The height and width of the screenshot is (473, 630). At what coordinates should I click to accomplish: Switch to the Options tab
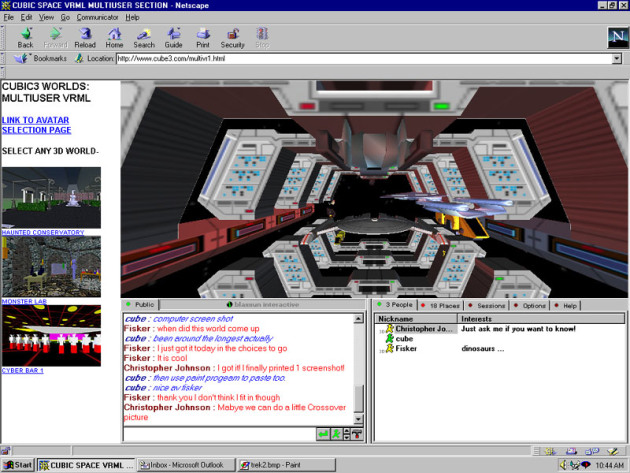[530, 305]
